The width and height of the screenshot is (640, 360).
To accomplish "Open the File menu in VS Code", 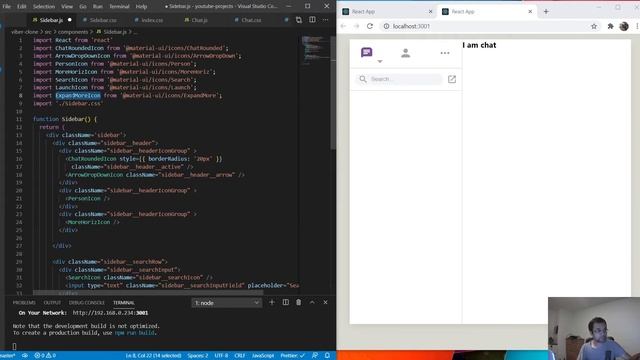I will pyautogui.click(x=7, y=7).
